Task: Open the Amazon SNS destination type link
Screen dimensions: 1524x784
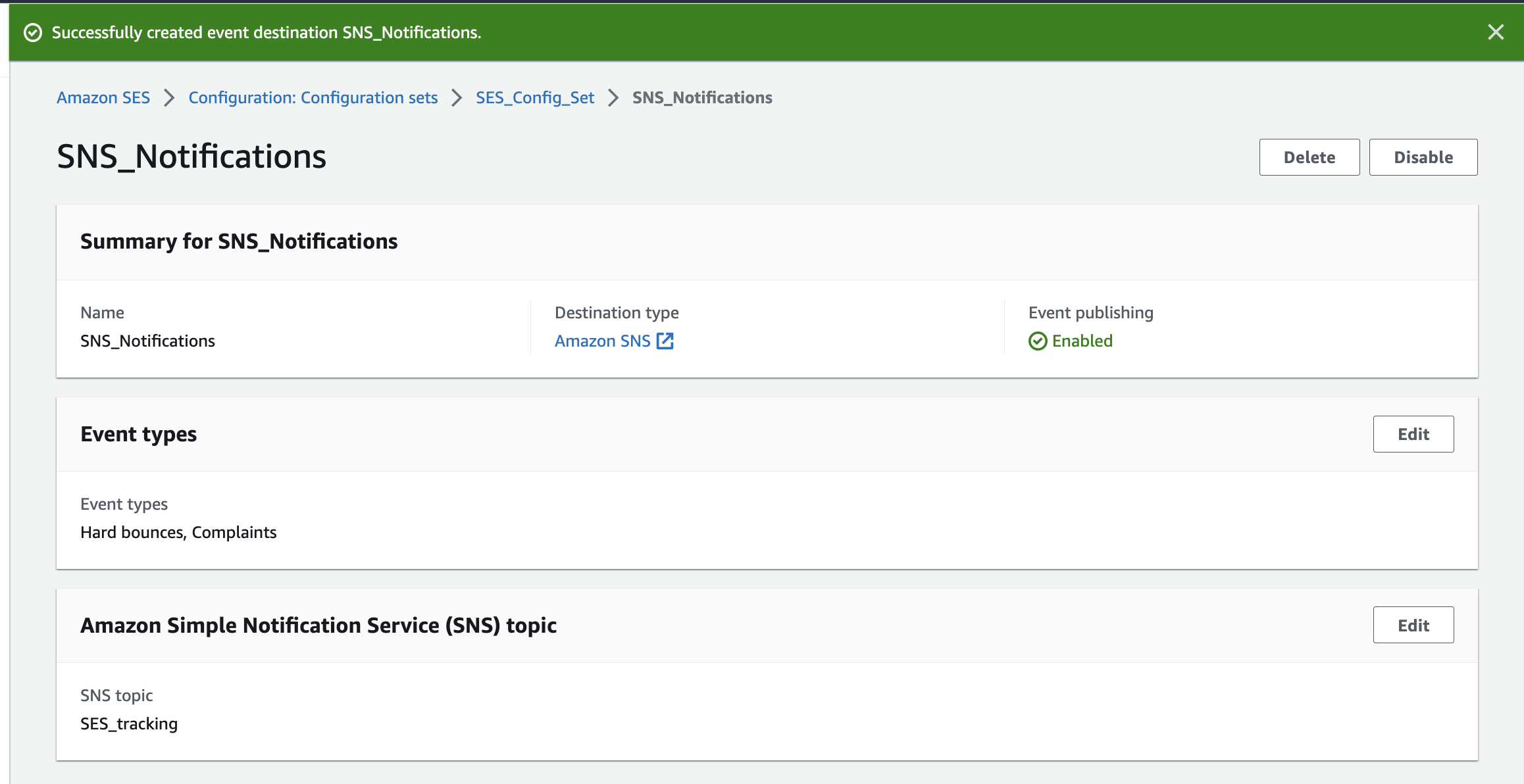Action: coord(602,341)
